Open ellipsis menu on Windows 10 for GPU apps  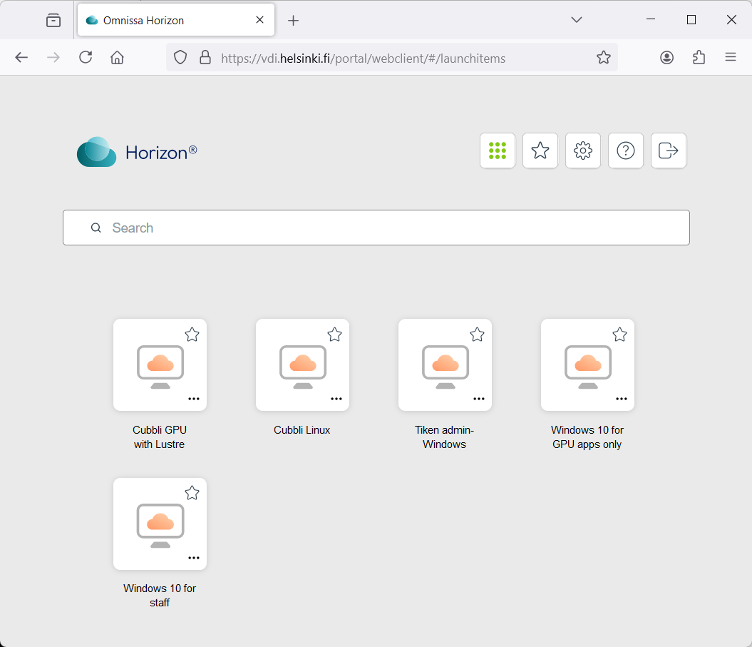point(624,400)
